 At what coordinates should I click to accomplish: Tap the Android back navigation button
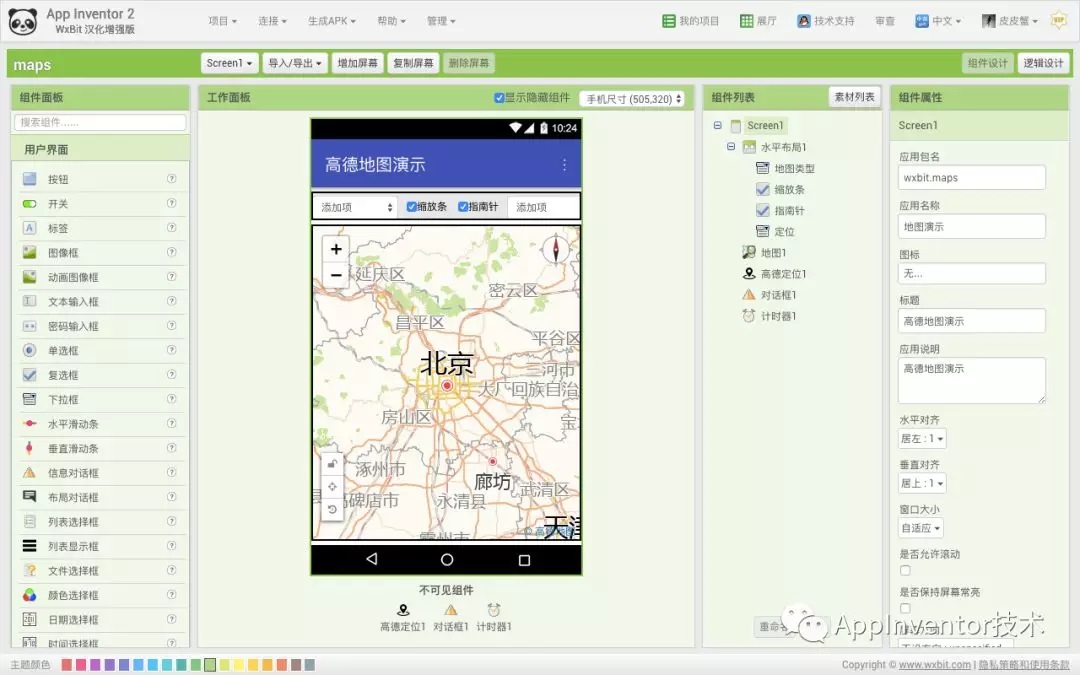pos(372,559)
